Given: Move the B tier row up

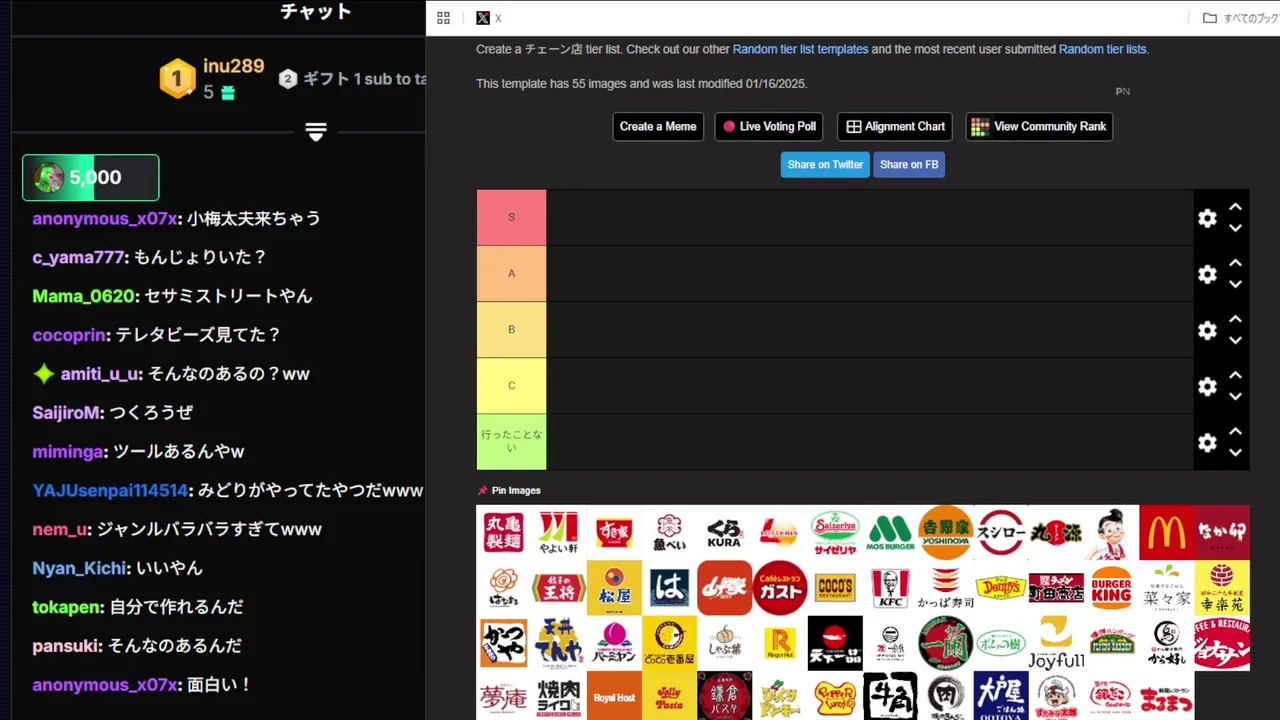Looking at the screenshot, I should pos(1235,319).
